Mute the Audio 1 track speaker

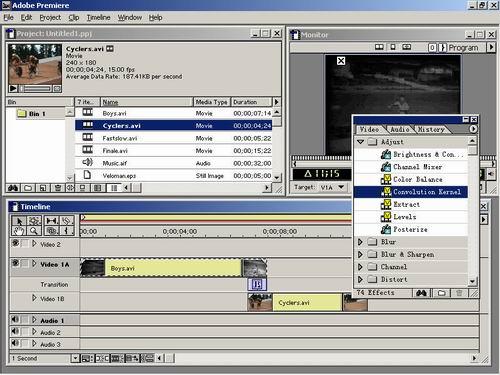[15, 319]
